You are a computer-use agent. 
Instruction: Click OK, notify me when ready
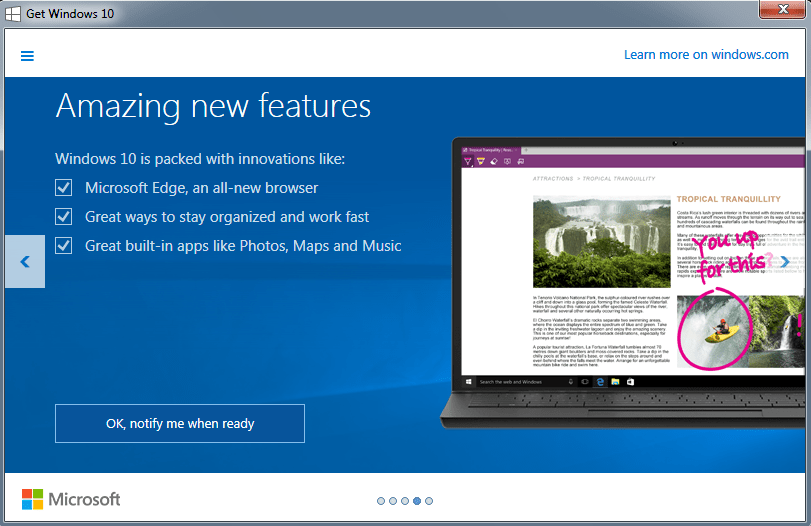pos(180,424)
